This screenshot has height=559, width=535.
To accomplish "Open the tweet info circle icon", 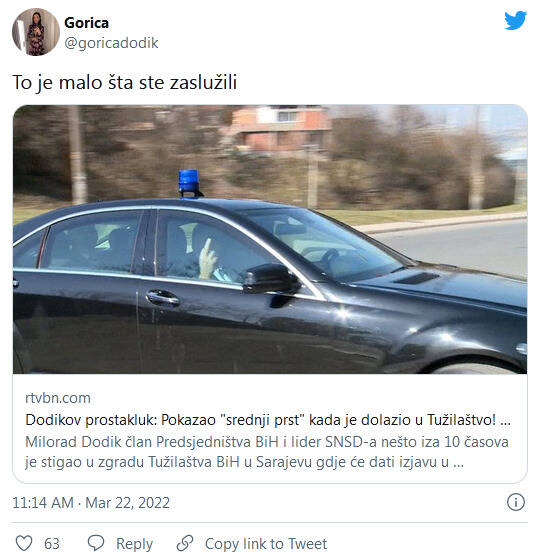I will 515,502.
